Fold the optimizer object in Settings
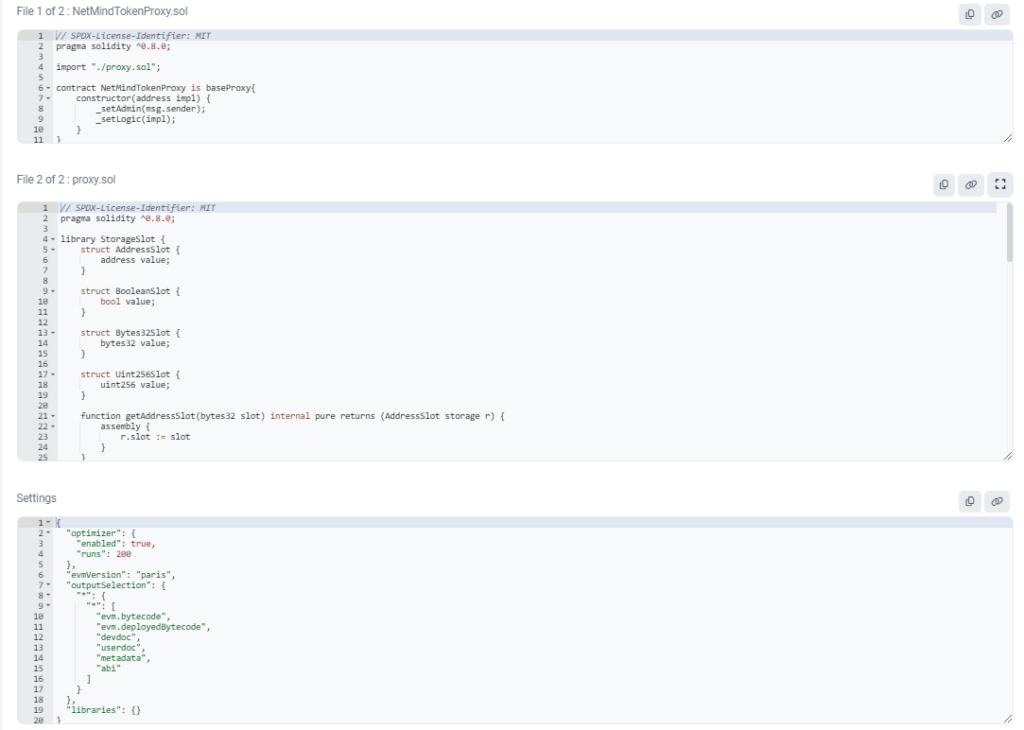Viewport: 1024px width, 730px height. click(x=48, y=532)
